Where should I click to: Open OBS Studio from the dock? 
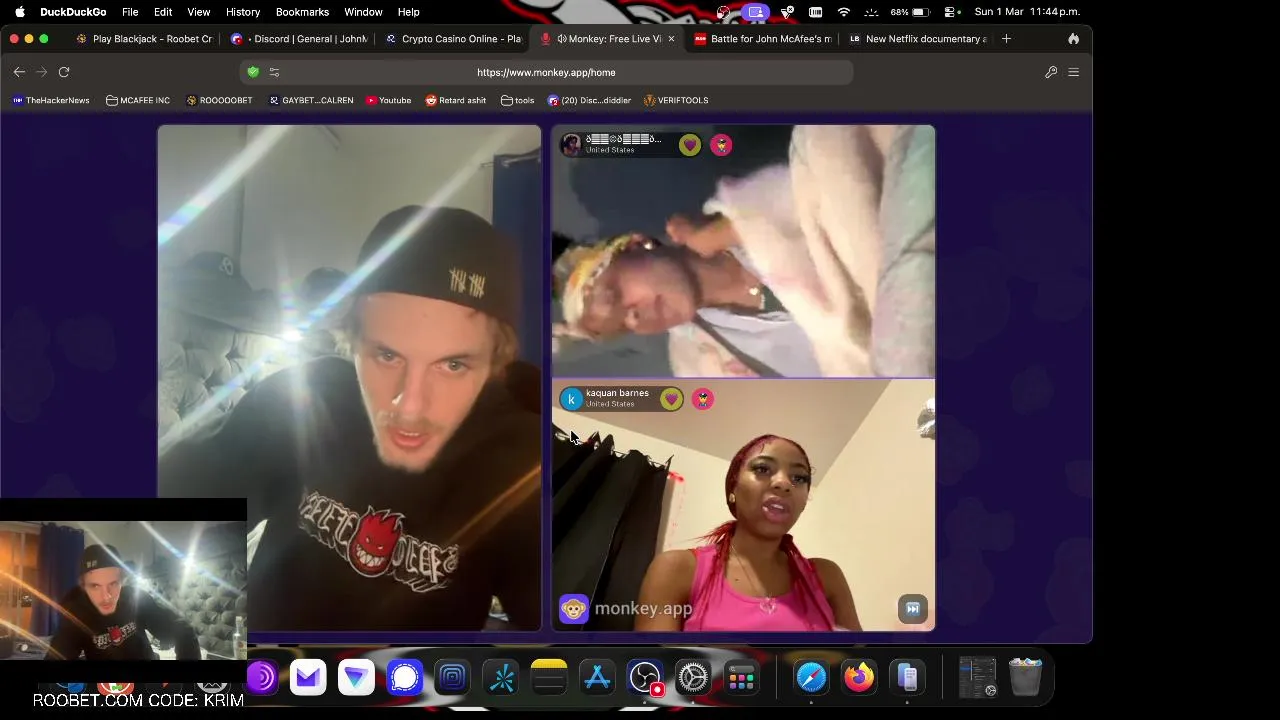(x=645, y=678)
